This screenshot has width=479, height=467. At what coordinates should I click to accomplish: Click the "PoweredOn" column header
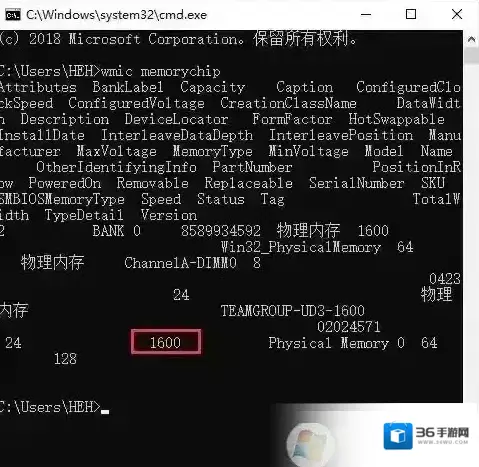click(x=65, y=183)
